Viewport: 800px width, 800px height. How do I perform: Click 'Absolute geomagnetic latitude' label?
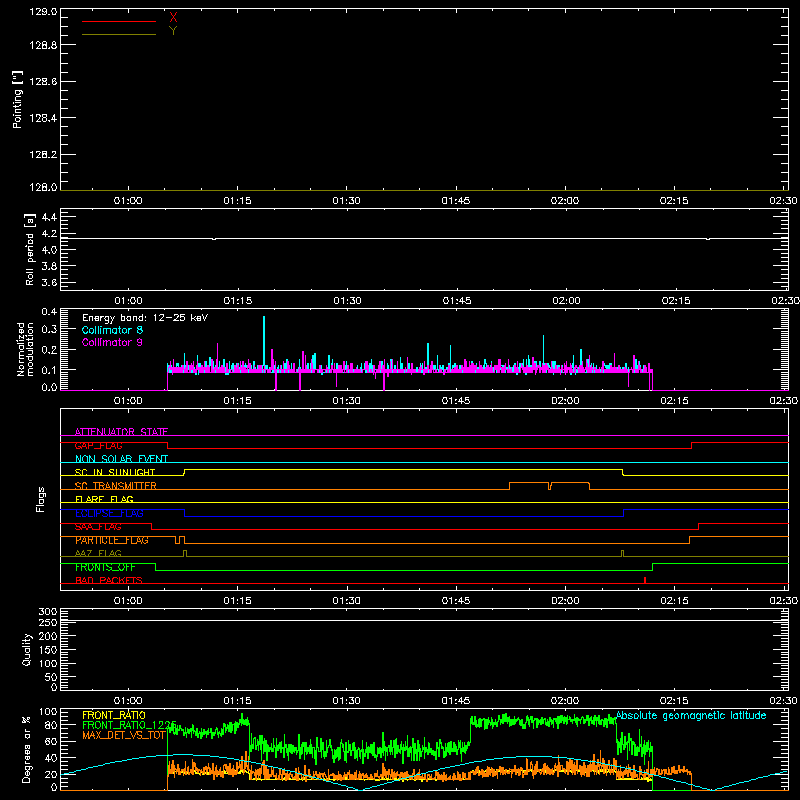coord(691,715)
